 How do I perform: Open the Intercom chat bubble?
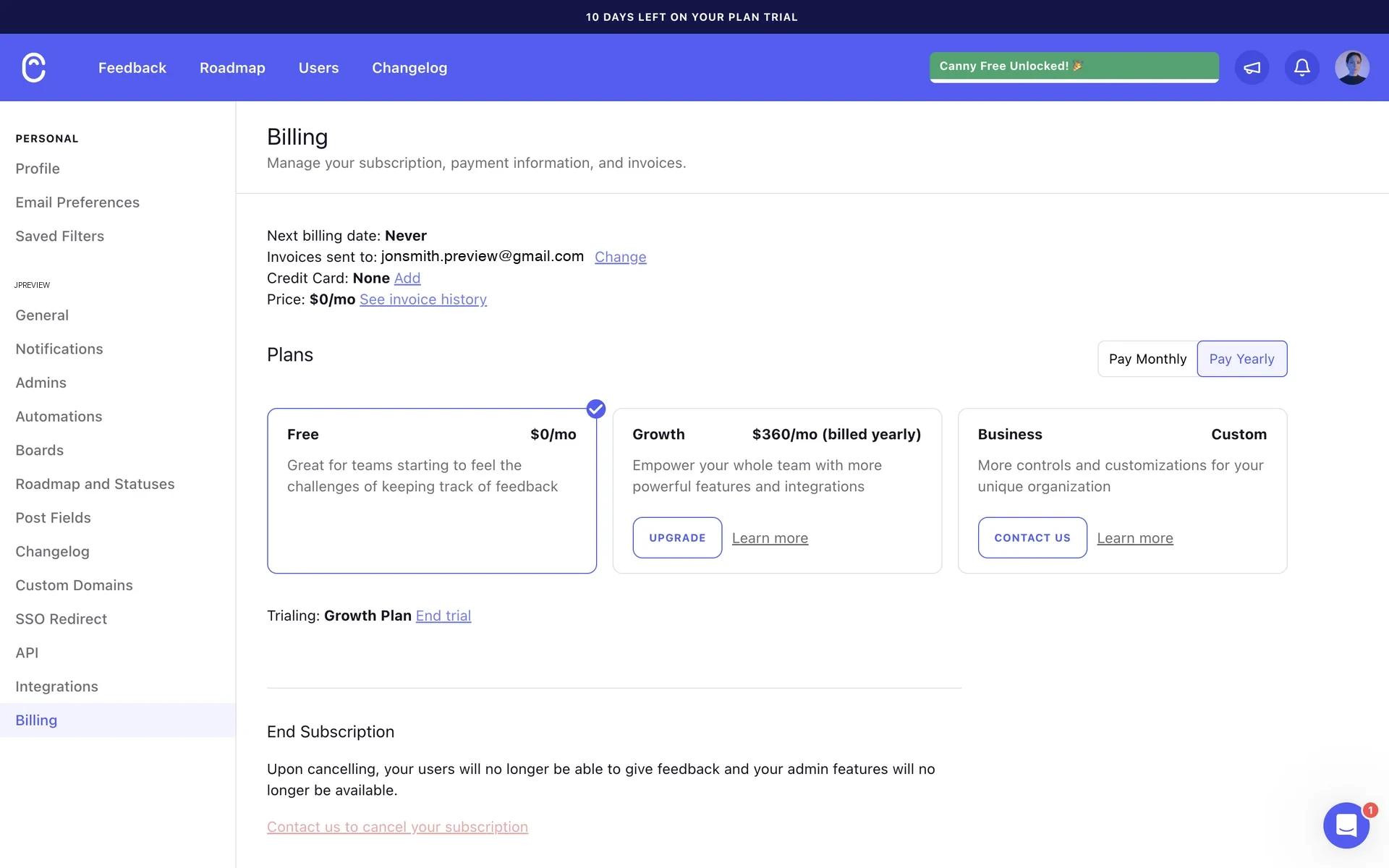pos(1346,825)
